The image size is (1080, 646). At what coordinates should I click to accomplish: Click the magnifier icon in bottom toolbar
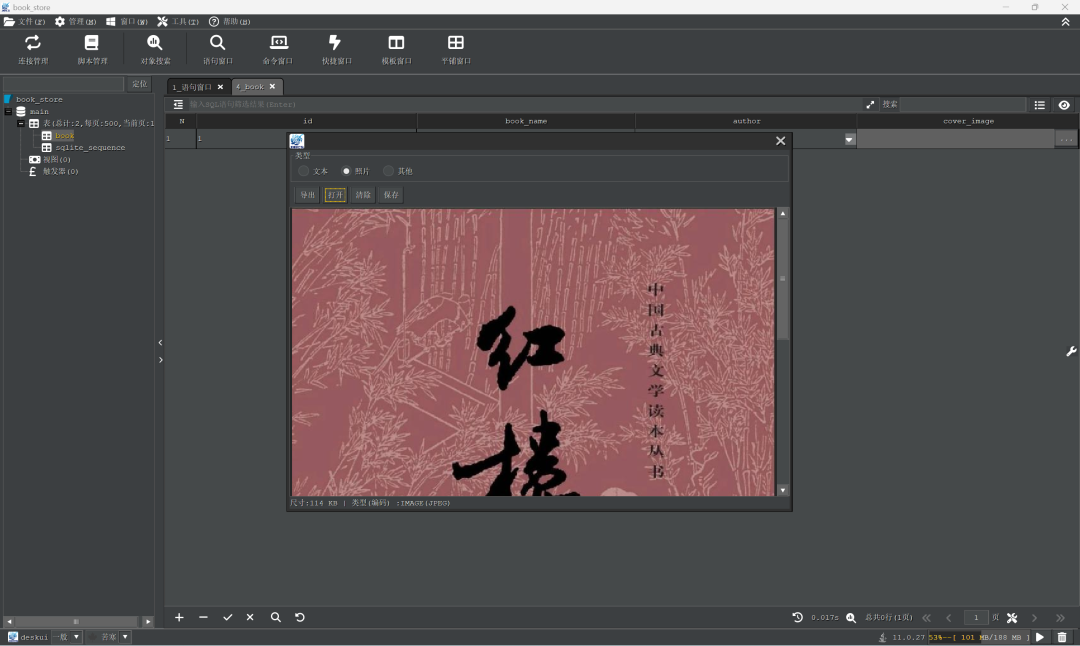[276, 617]
